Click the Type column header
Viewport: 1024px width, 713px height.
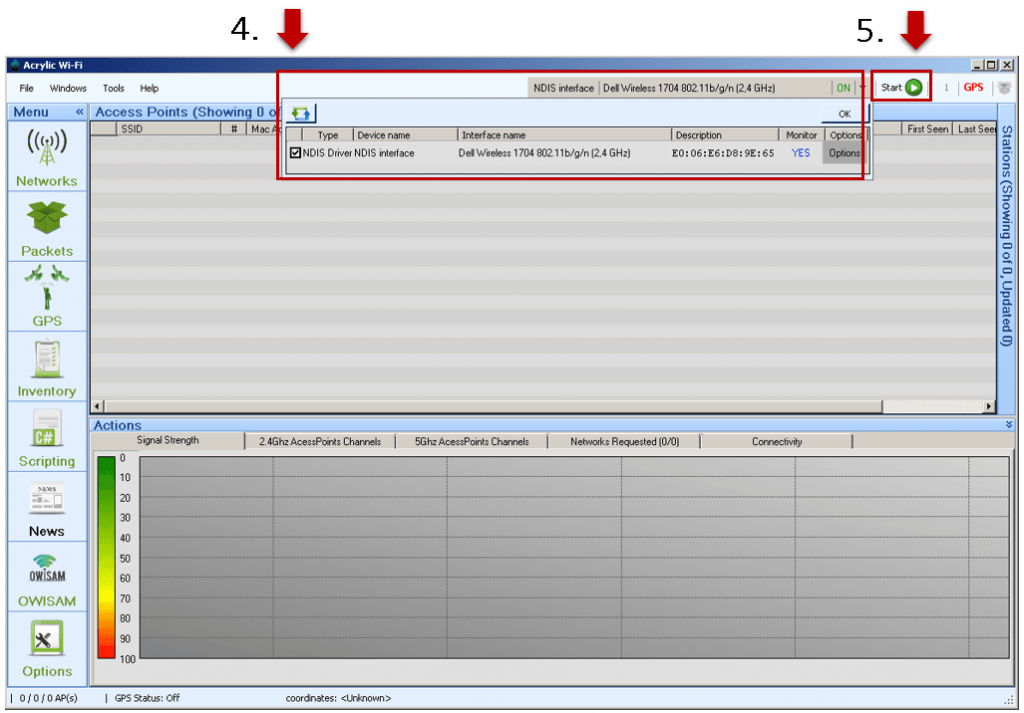coord(327,135)
